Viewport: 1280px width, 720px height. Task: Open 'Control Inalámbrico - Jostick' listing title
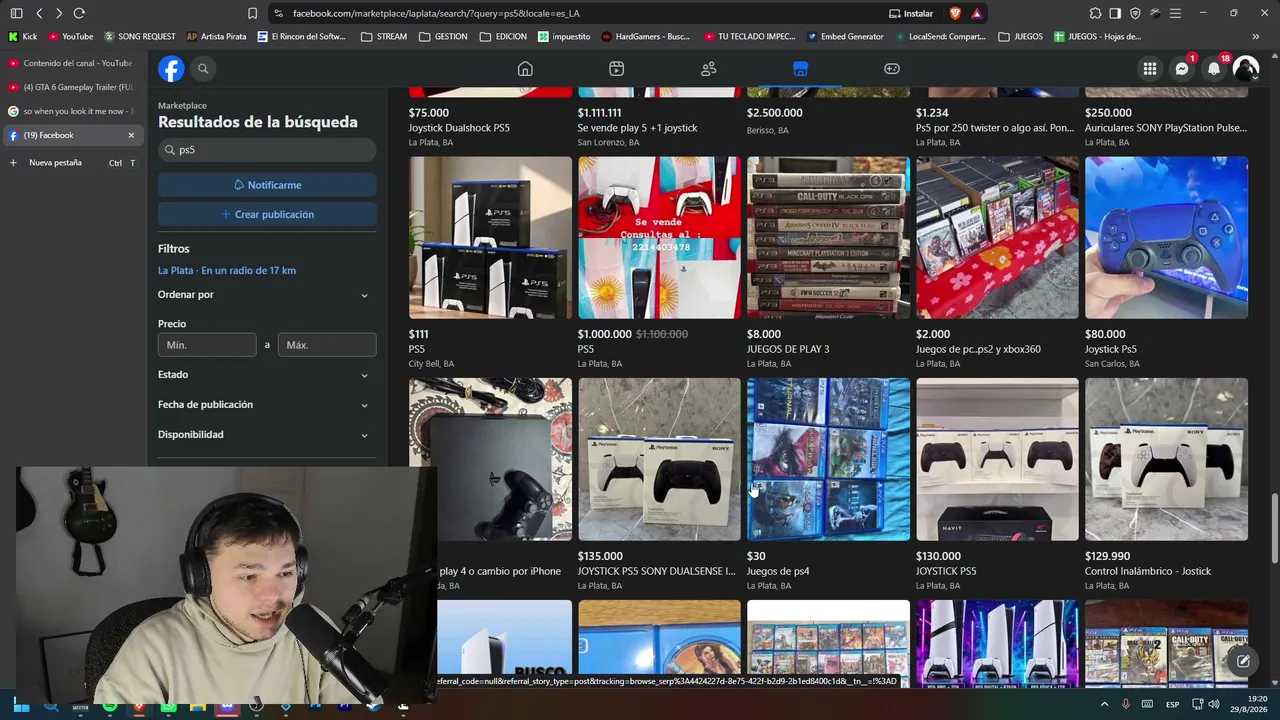tap(1148, 572)
